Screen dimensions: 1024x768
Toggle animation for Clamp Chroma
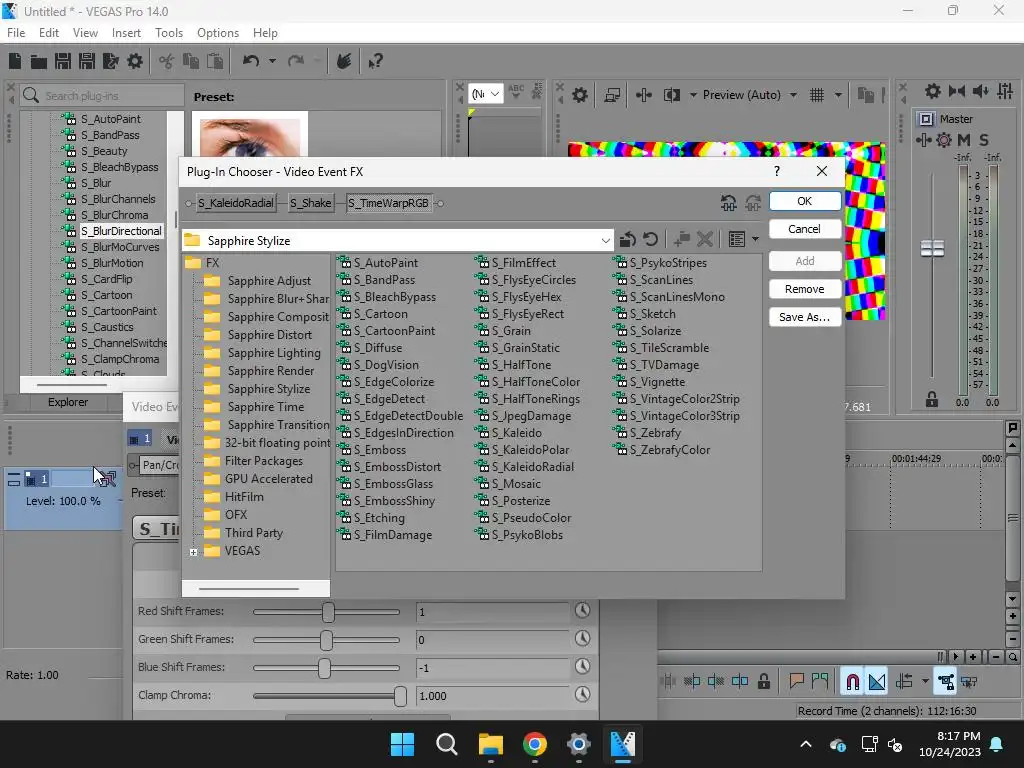click(583, 694)
